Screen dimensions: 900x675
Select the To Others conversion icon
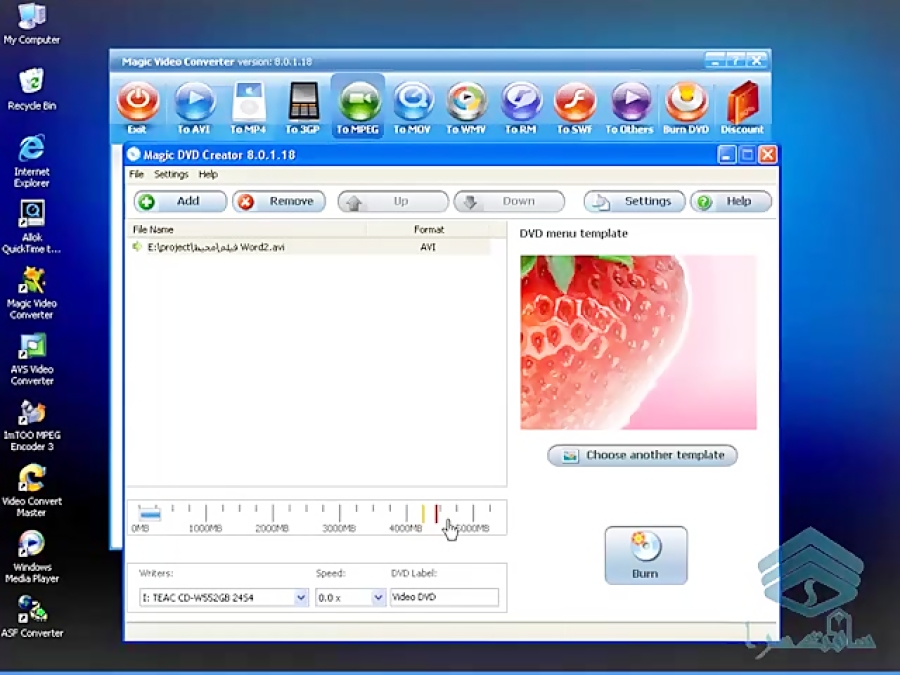[x=629, y=105]
